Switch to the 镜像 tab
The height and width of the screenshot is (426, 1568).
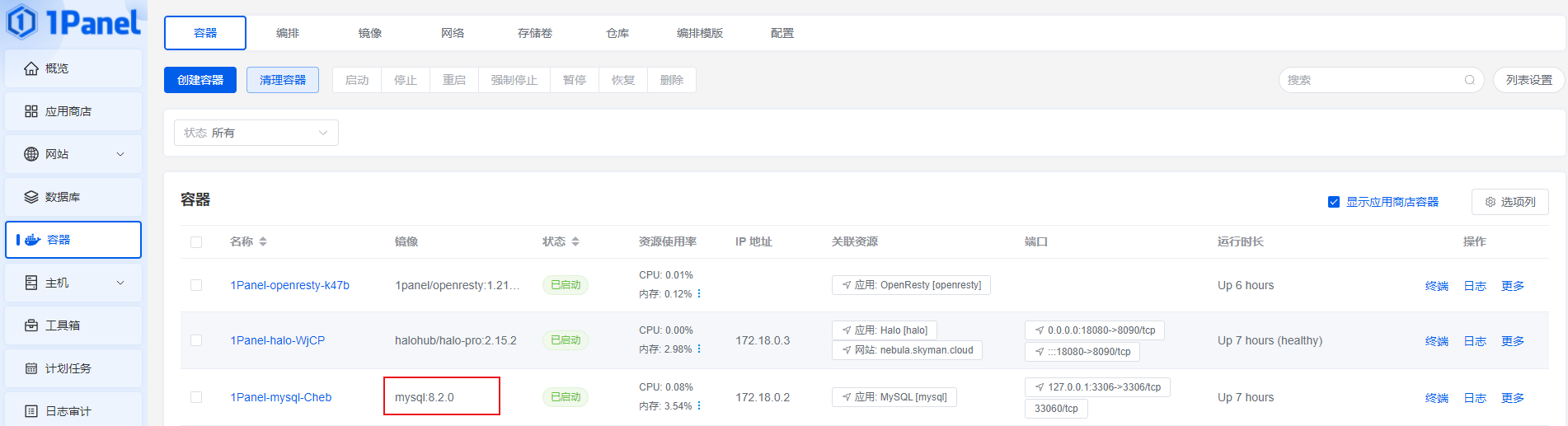370,33
